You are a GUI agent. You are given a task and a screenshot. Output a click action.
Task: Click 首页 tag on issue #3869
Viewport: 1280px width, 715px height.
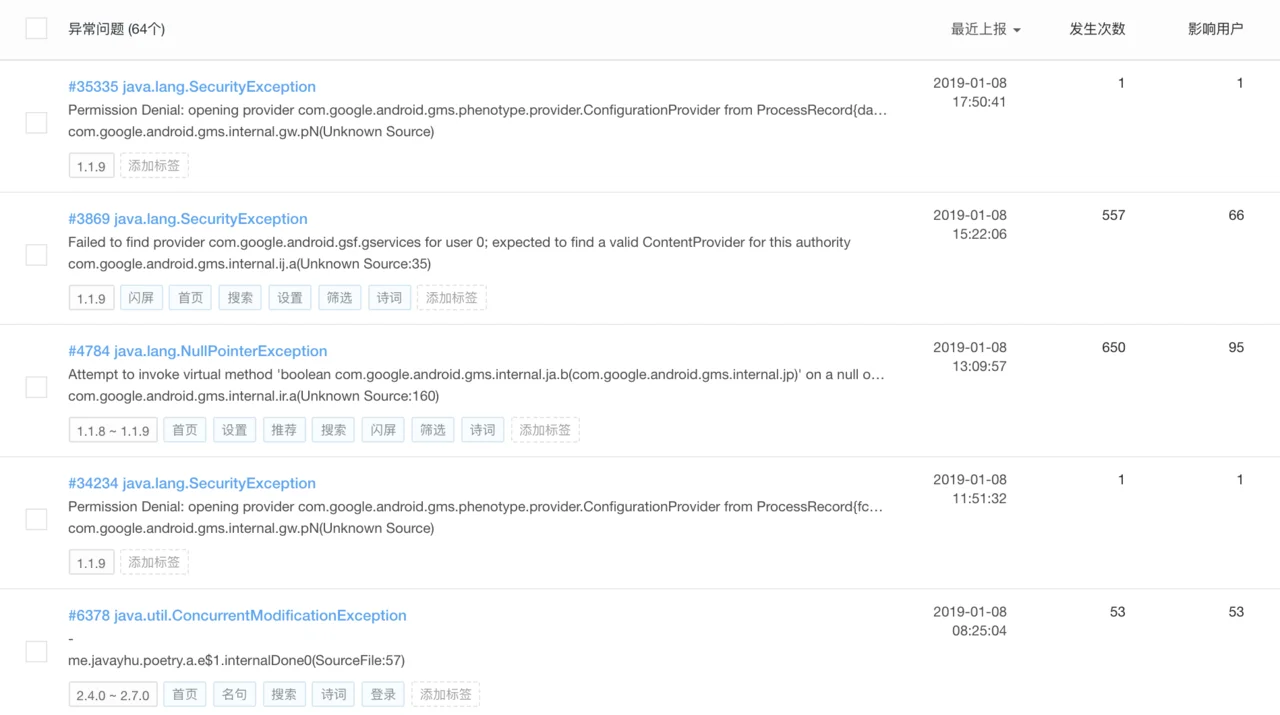191,298
